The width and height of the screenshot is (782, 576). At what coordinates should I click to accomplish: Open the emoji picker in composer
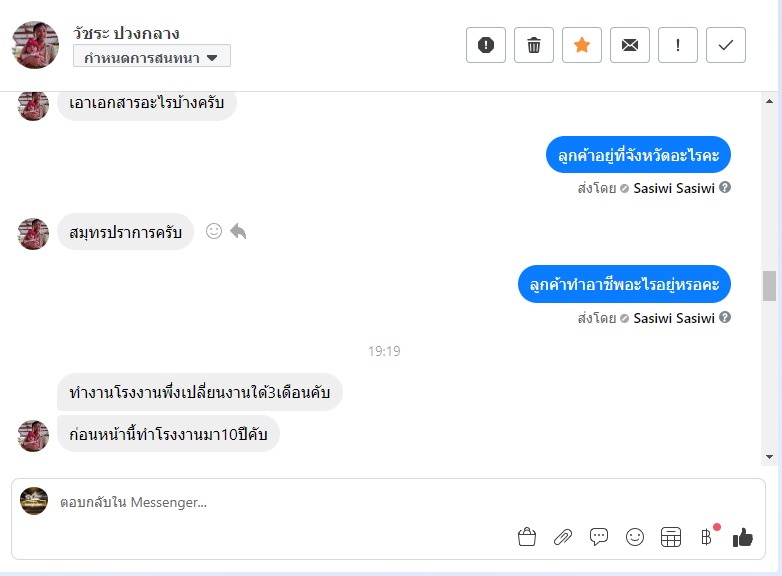click(635, 537)
